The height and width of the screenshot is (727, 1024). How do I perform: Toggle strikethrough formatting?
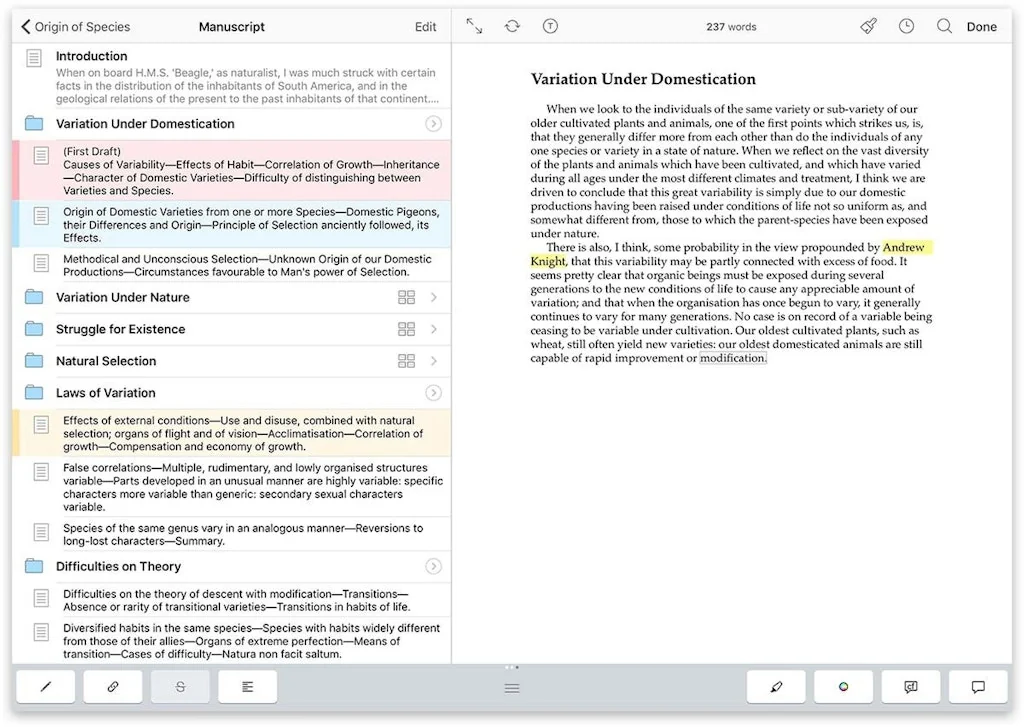coord(179,687)
